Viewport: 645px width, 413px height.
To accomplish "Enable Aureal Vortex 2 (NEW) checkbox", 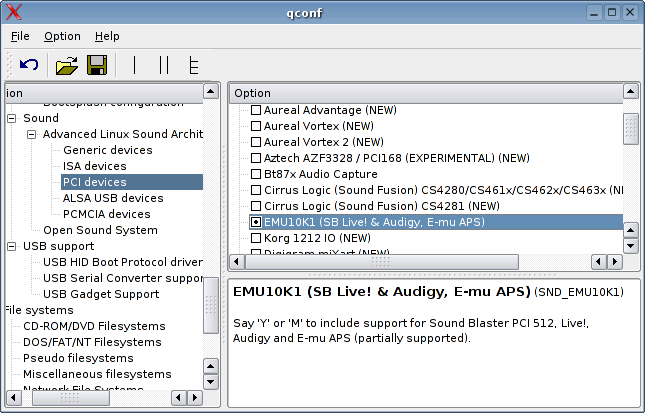I will [x=256, y=142].
